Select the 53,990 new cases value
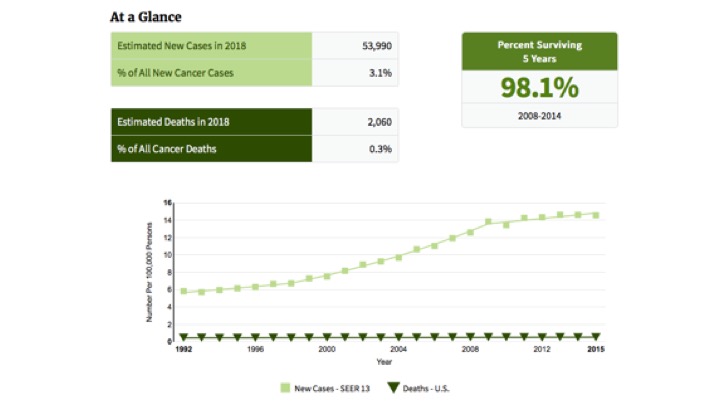The width and height of the screenshot is (720, 405). [x=376, y=46]
